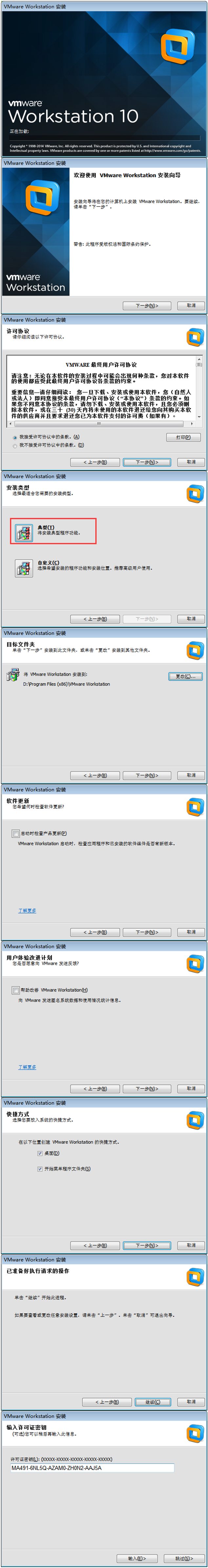Select the 我不接受许可协议中的条款 radio button

[x=14, y=445]
